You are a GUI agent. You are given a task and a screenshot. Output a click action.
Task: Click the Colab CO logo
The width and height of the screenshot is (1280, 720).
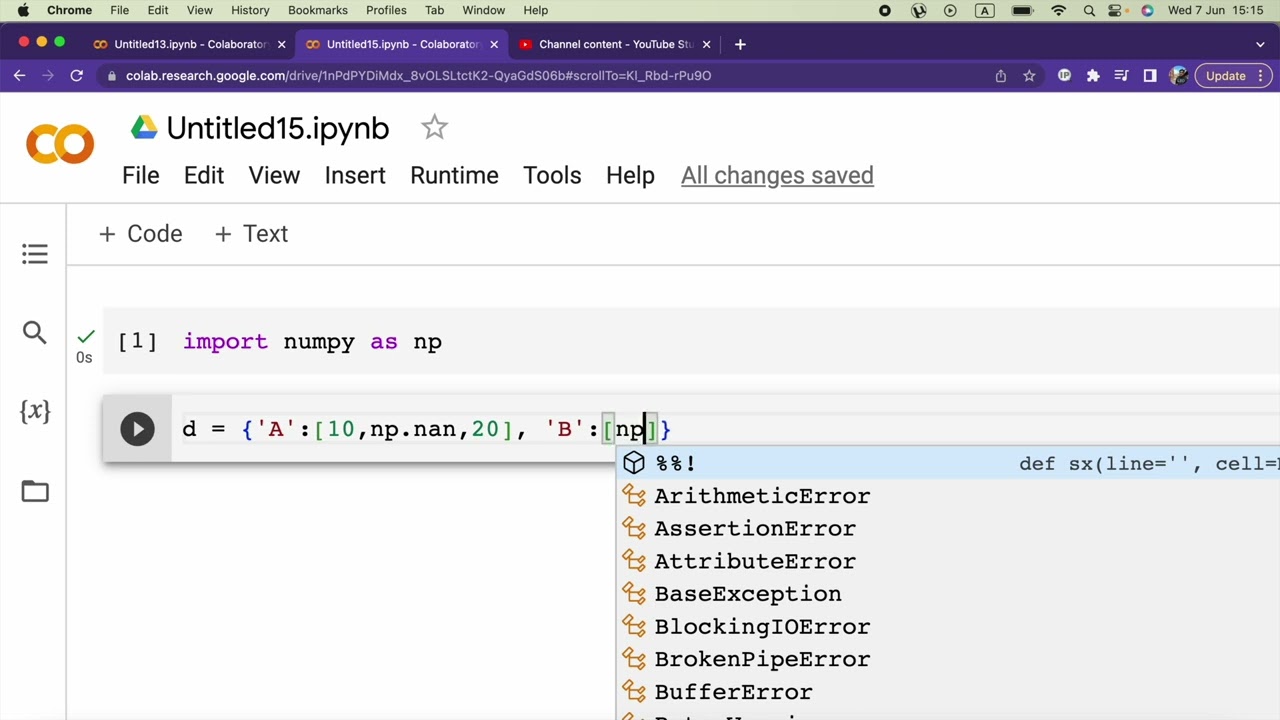[x=60, y=145]
